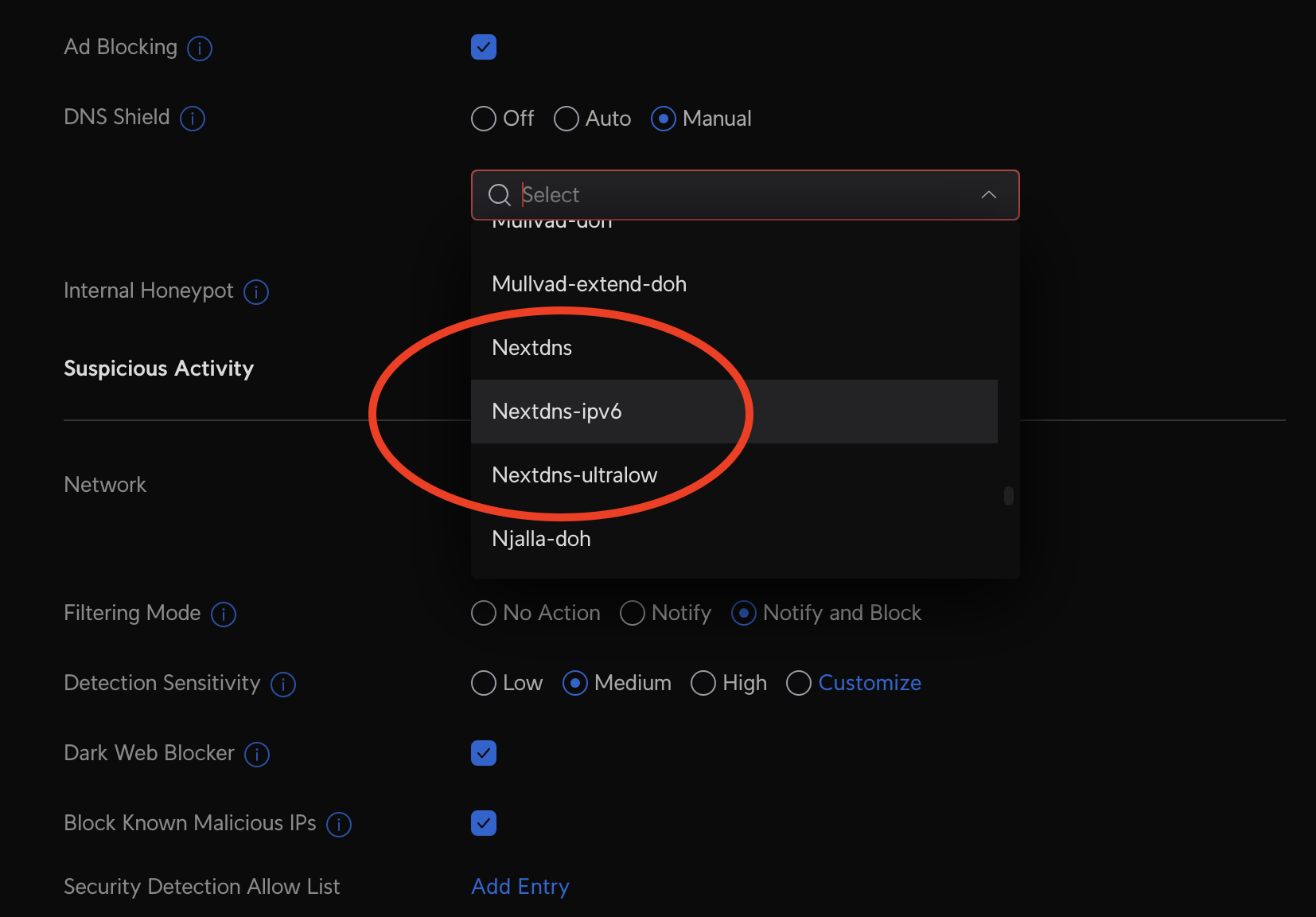Click the Ad Blocking info icon
Viewport: 1316px width, 917px height.
[x=199, y=49]
